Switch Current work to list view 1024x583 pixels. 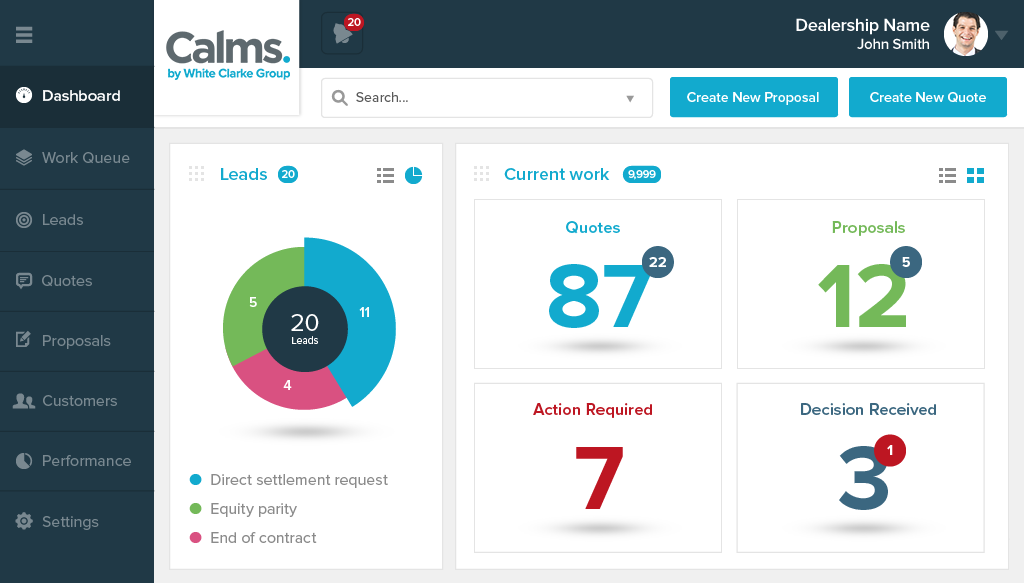click(947, 174)
